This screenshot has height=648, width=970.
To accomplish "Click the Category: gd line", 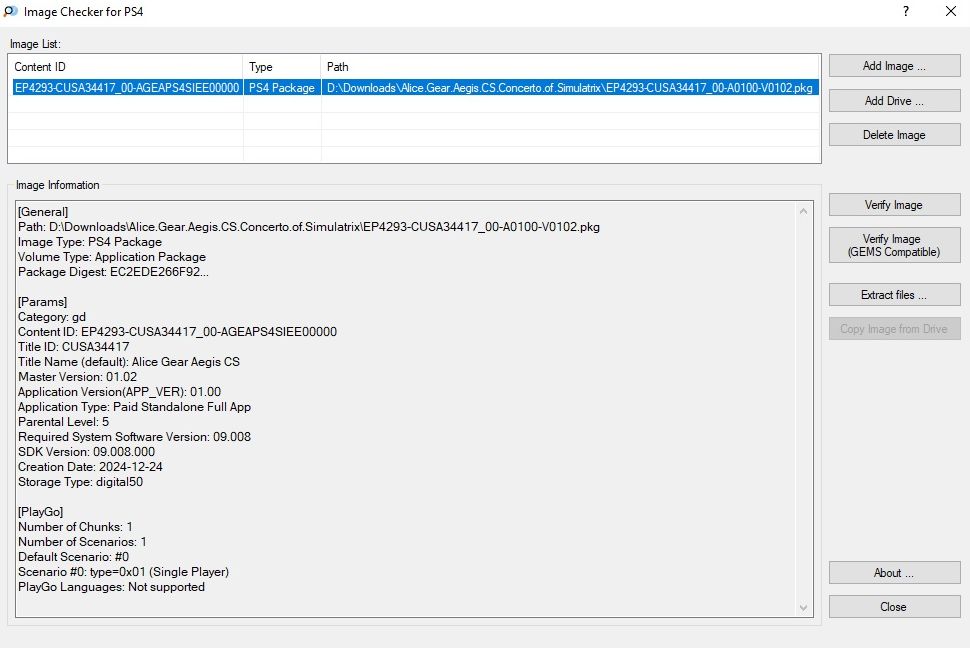I will tap(52, 317).
